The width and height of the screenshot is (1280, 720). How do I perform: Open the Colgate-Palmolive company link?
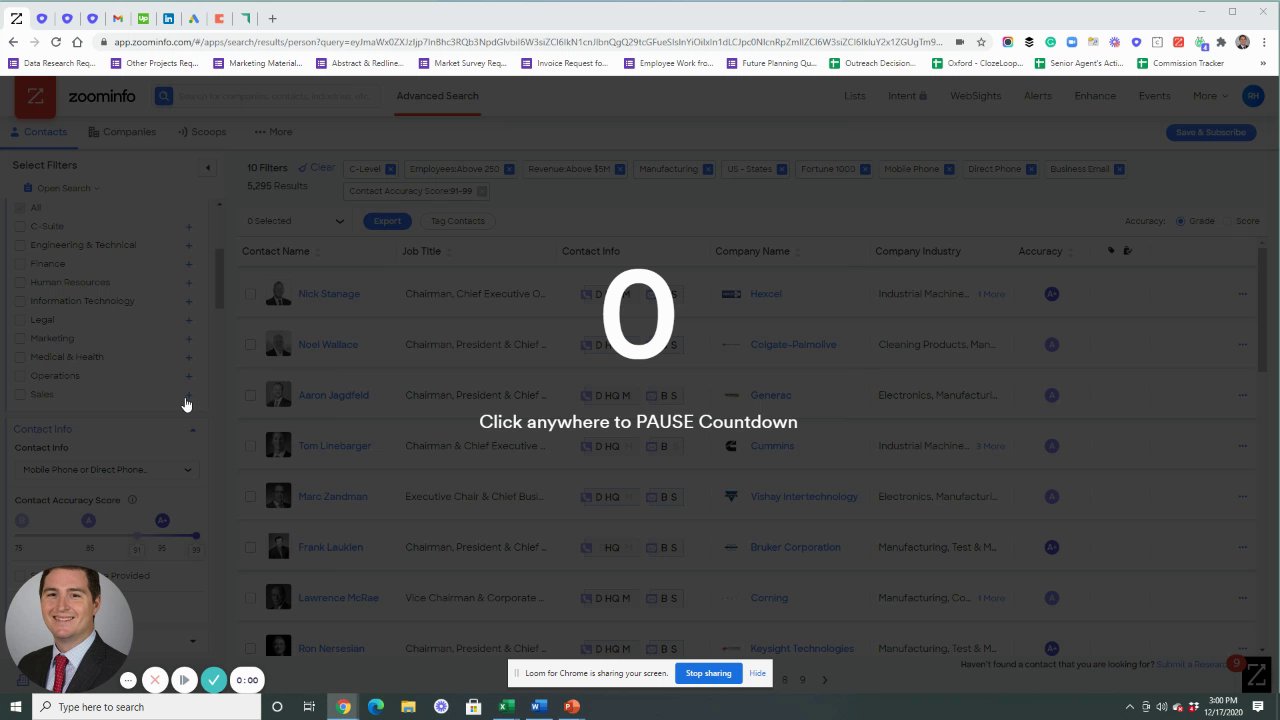point(793,345)
